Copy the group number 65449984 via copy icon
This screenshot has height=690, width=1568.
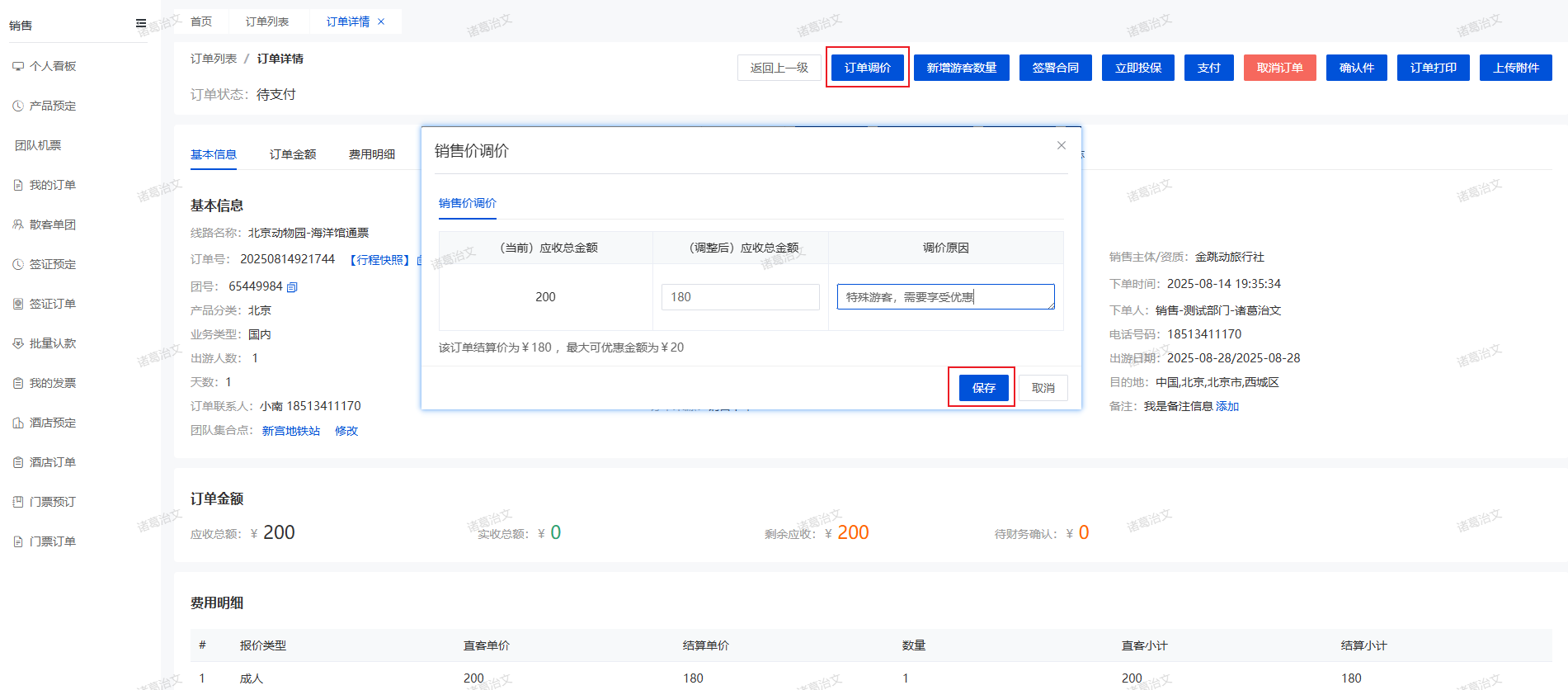[x=292, y=287]
